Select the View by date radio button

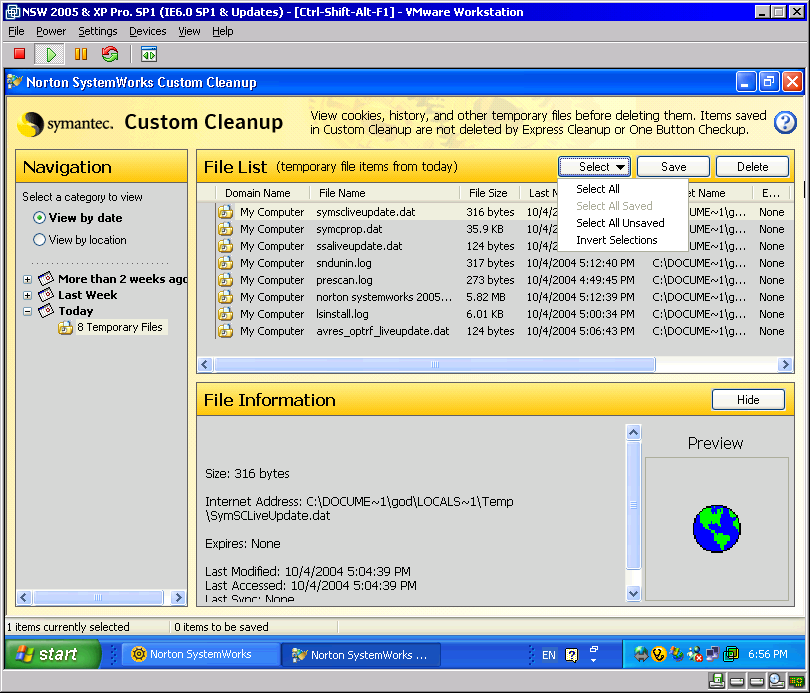coord(40,218)
